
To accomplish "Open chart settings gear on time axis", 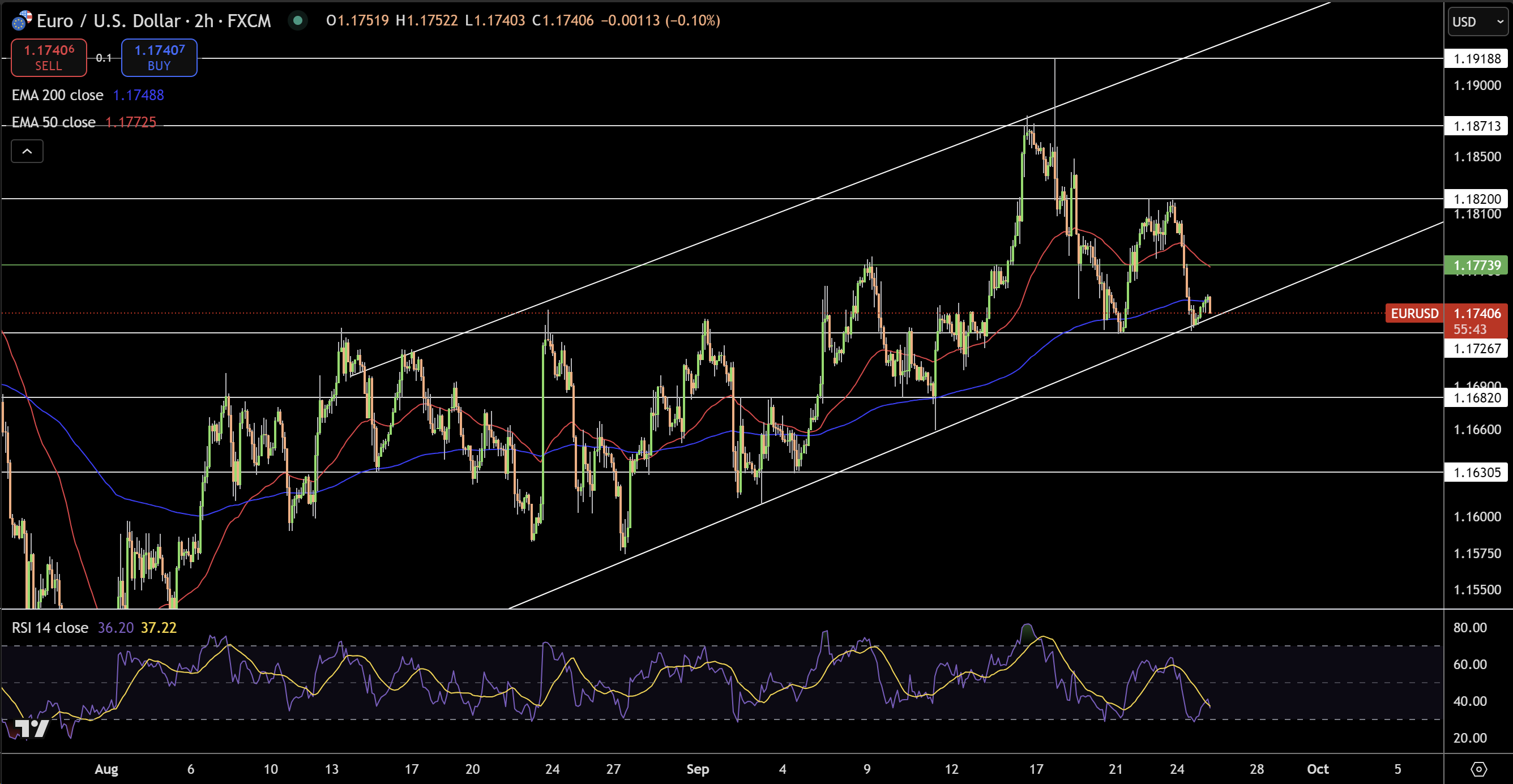I will coord(1478,769).
